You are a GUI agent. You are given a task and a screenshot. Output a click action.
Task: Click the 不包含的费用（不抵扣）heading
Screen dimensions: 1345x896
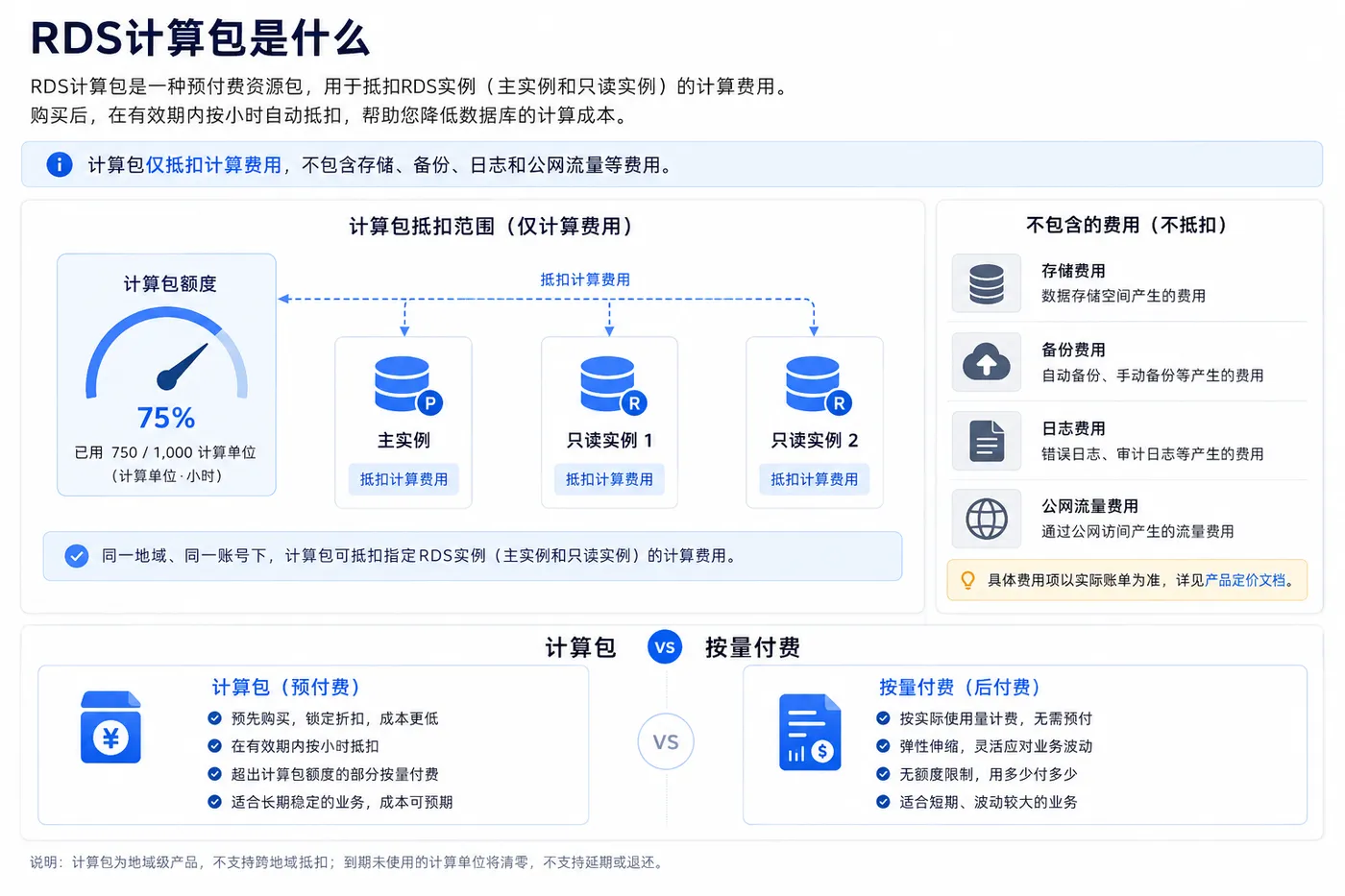point(1127,225)
